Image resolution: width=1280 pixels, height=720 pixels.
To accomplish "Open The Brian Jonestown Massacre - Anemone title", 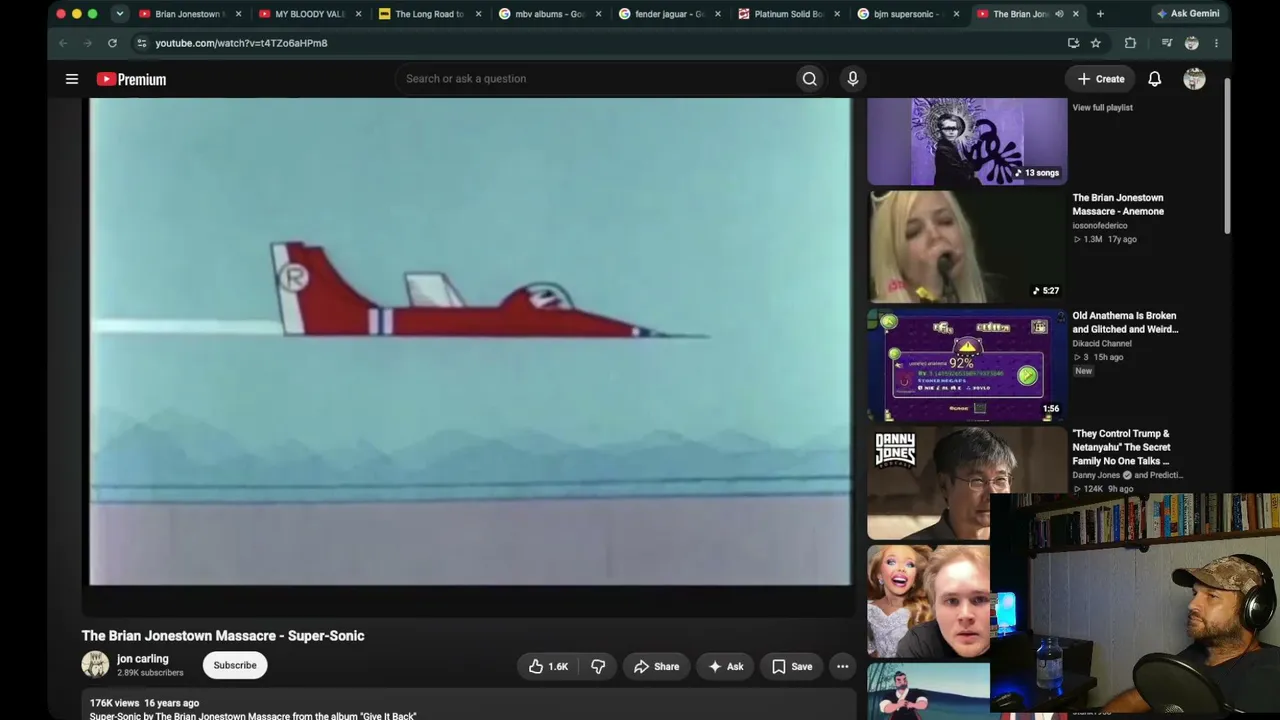I will pyautogui.click(x=1118, y=204).
